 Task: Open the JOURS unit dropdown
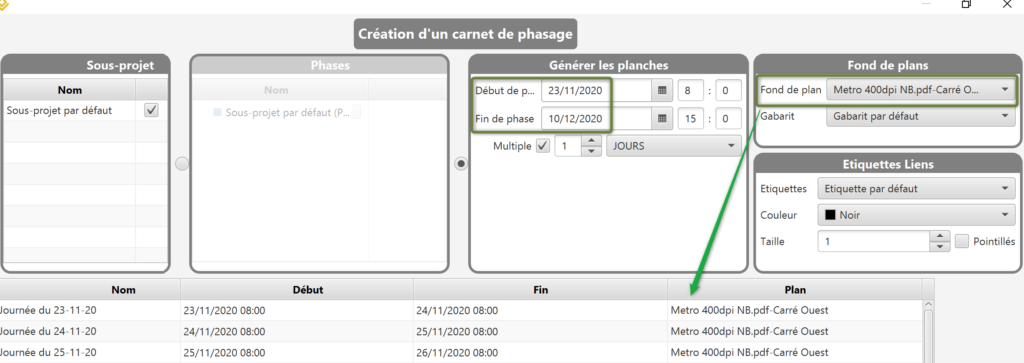[x=674, y=146]
